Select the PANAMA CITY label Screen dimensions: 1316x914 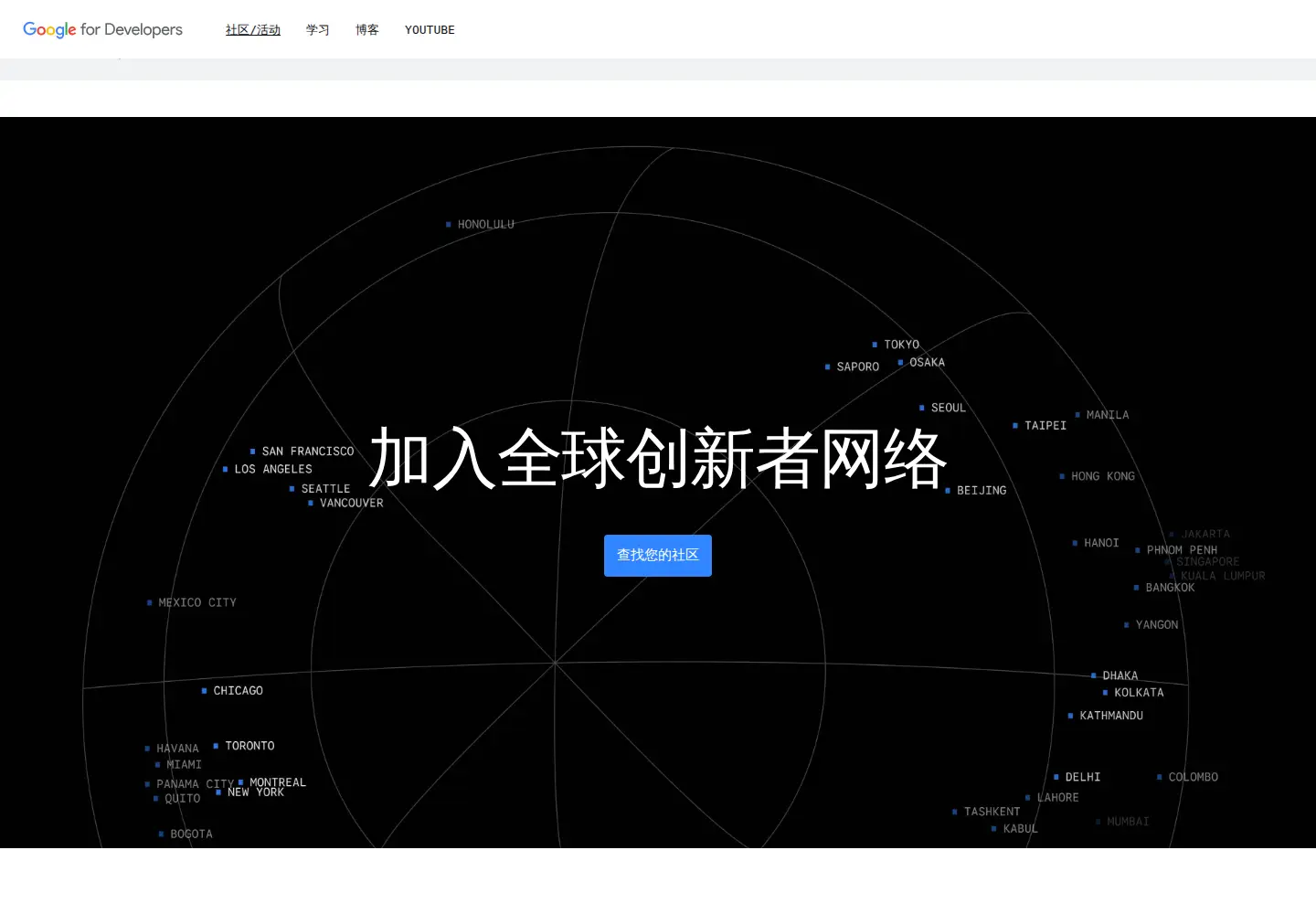click(196, 784)
